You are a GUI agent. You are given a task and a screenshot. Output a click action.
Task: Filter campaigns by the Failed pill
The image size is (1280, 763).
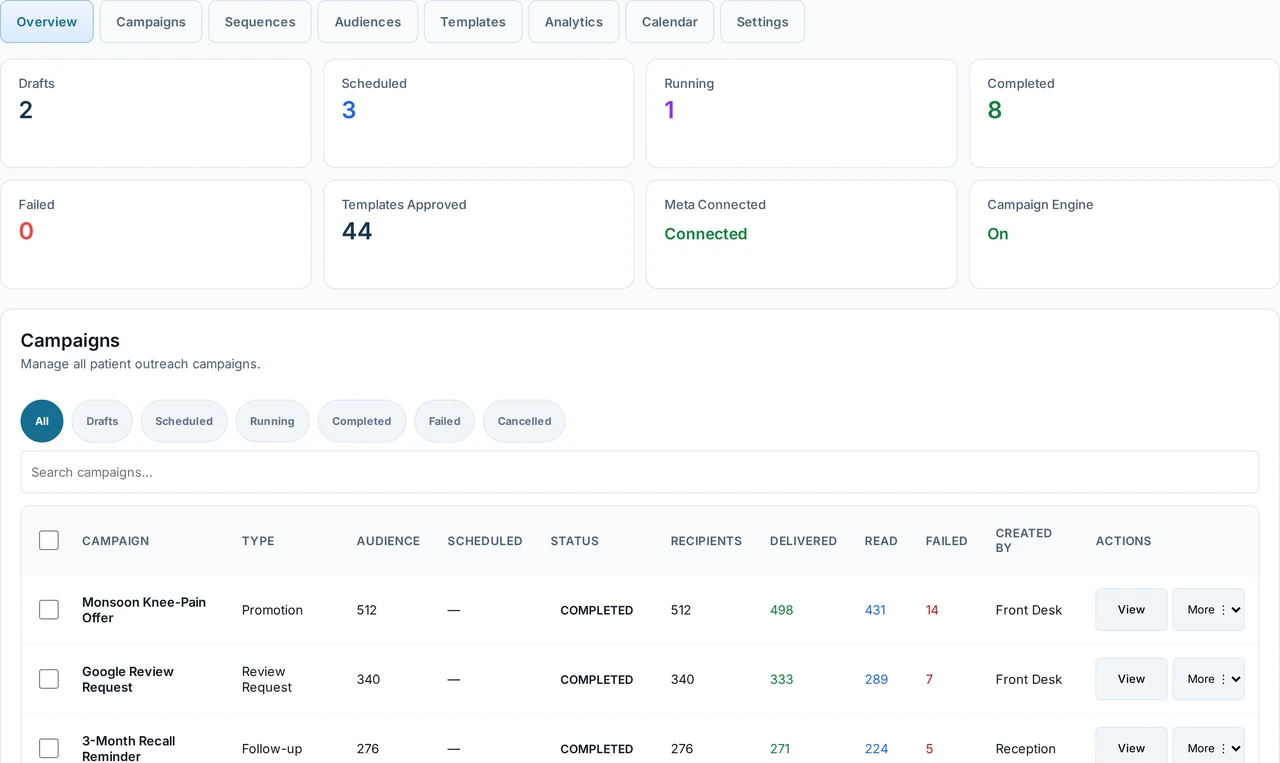[x=445, y=421]
